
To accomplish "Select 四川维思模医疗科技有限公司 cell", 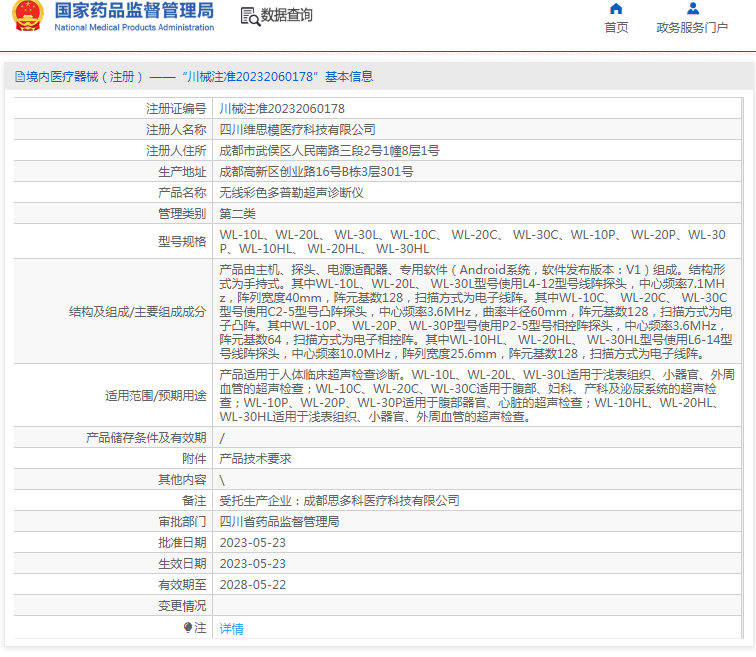I will pyautogui.click(x=297, y=130).
